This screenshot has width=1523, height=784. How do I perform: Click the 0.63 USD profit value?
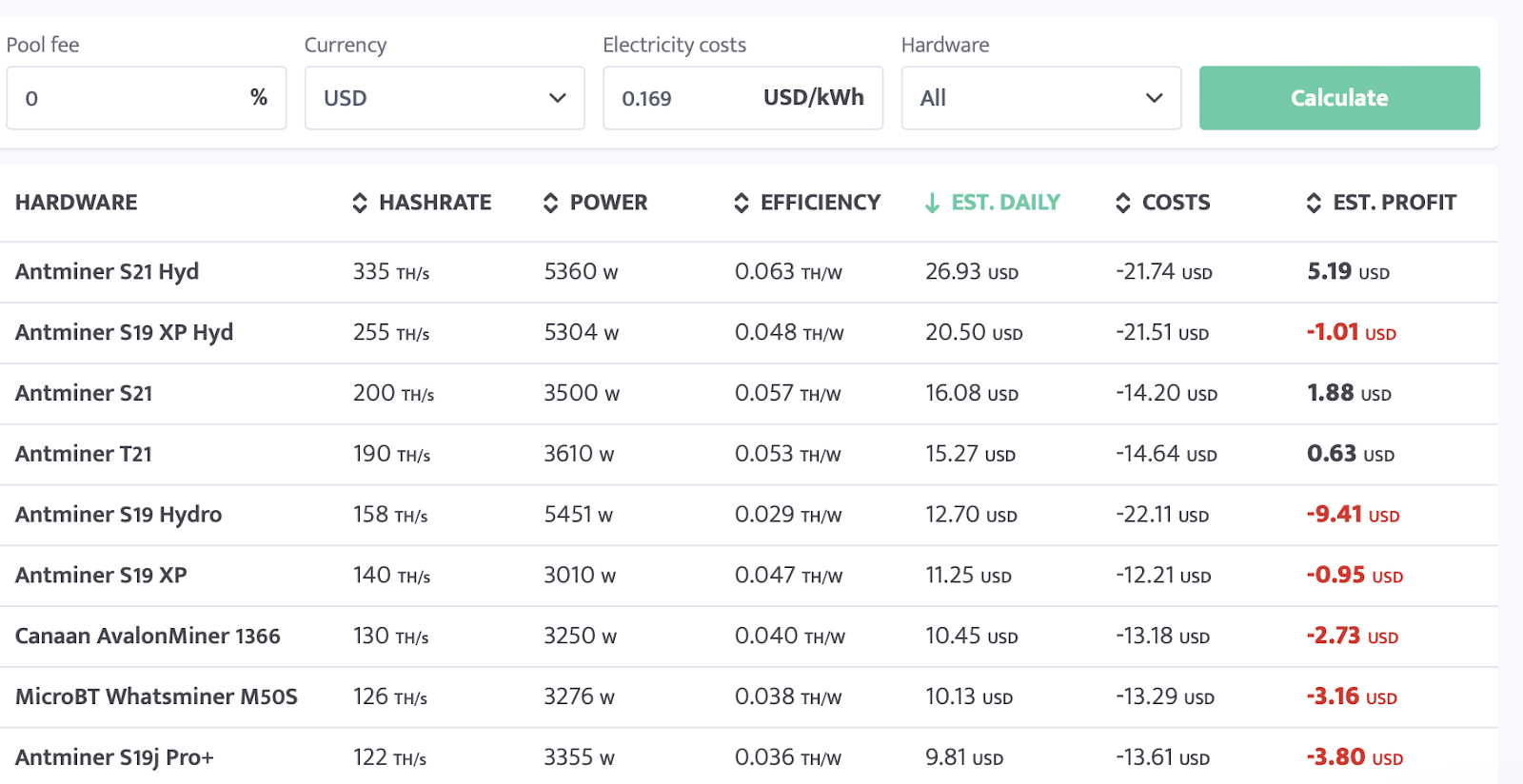pos(1351,454)
